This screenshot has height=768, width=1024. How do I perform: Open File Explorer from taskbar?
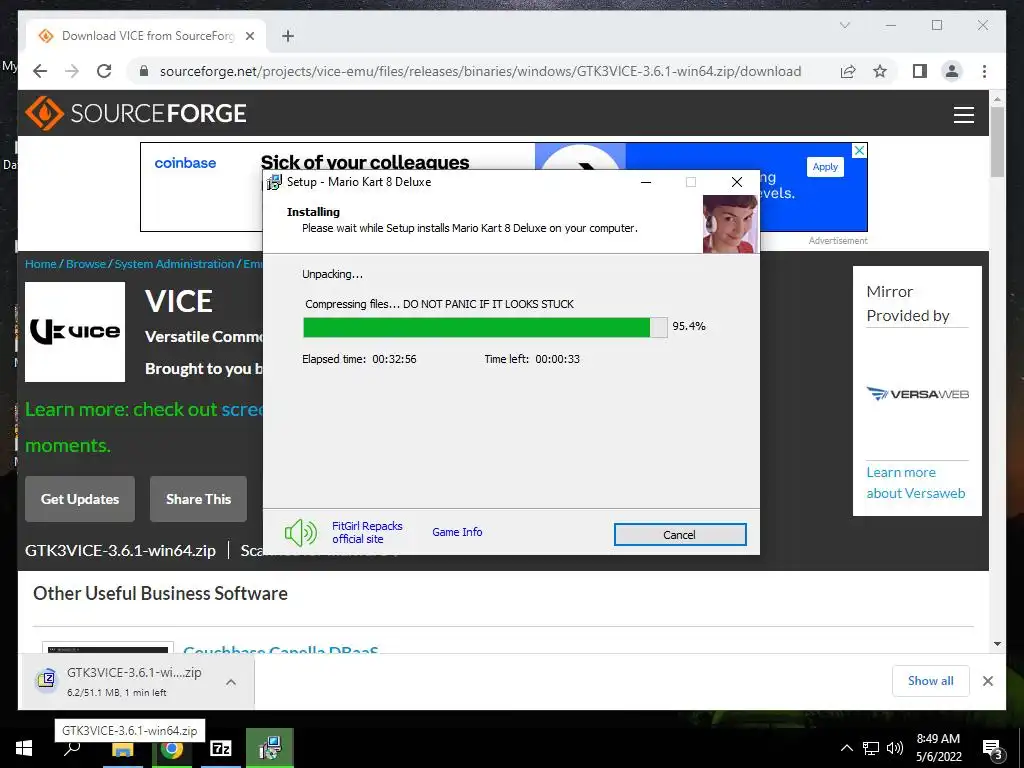click(122, 748)
